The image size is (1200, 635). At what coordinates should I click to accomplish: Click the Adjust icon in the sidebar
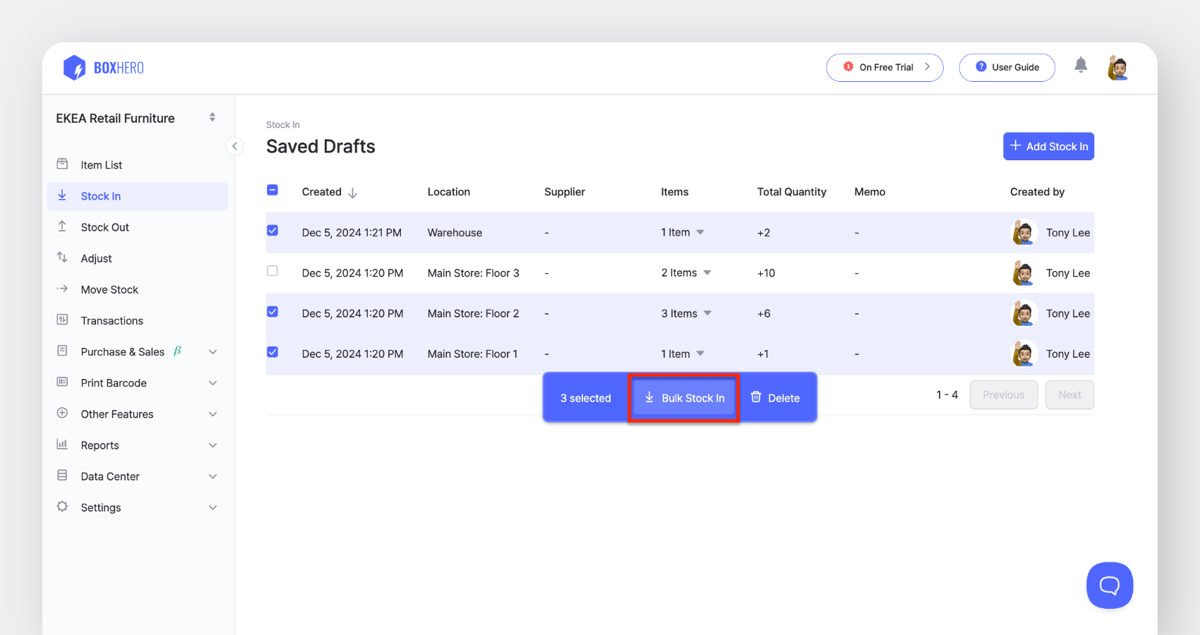click(x=63, y=258)
